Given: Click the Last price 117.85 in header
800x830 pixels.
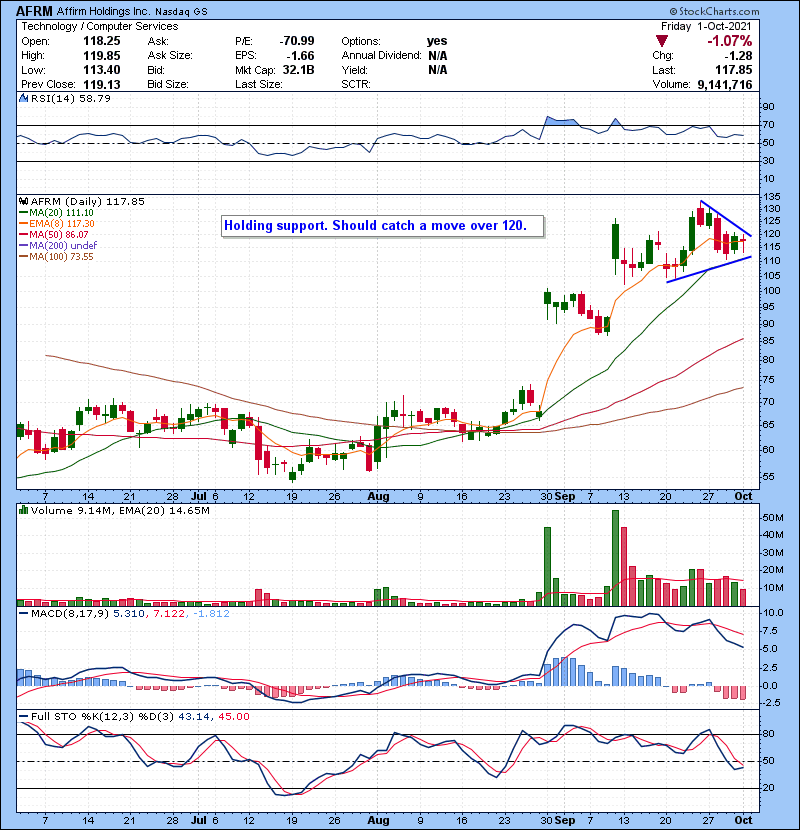Looking at the screenshot, I should pyautogui.click(x=734, y=70).
